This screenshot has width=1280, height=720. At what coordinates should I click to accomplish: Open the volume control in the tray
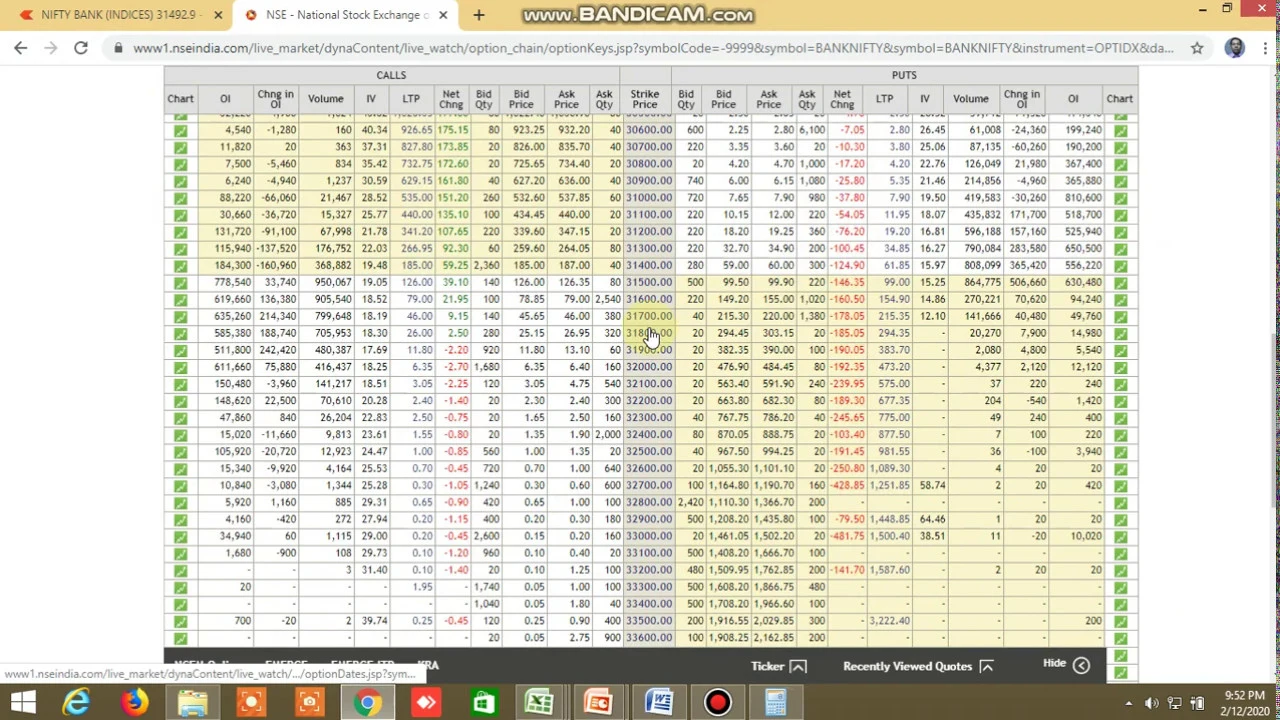[1151, 703]
